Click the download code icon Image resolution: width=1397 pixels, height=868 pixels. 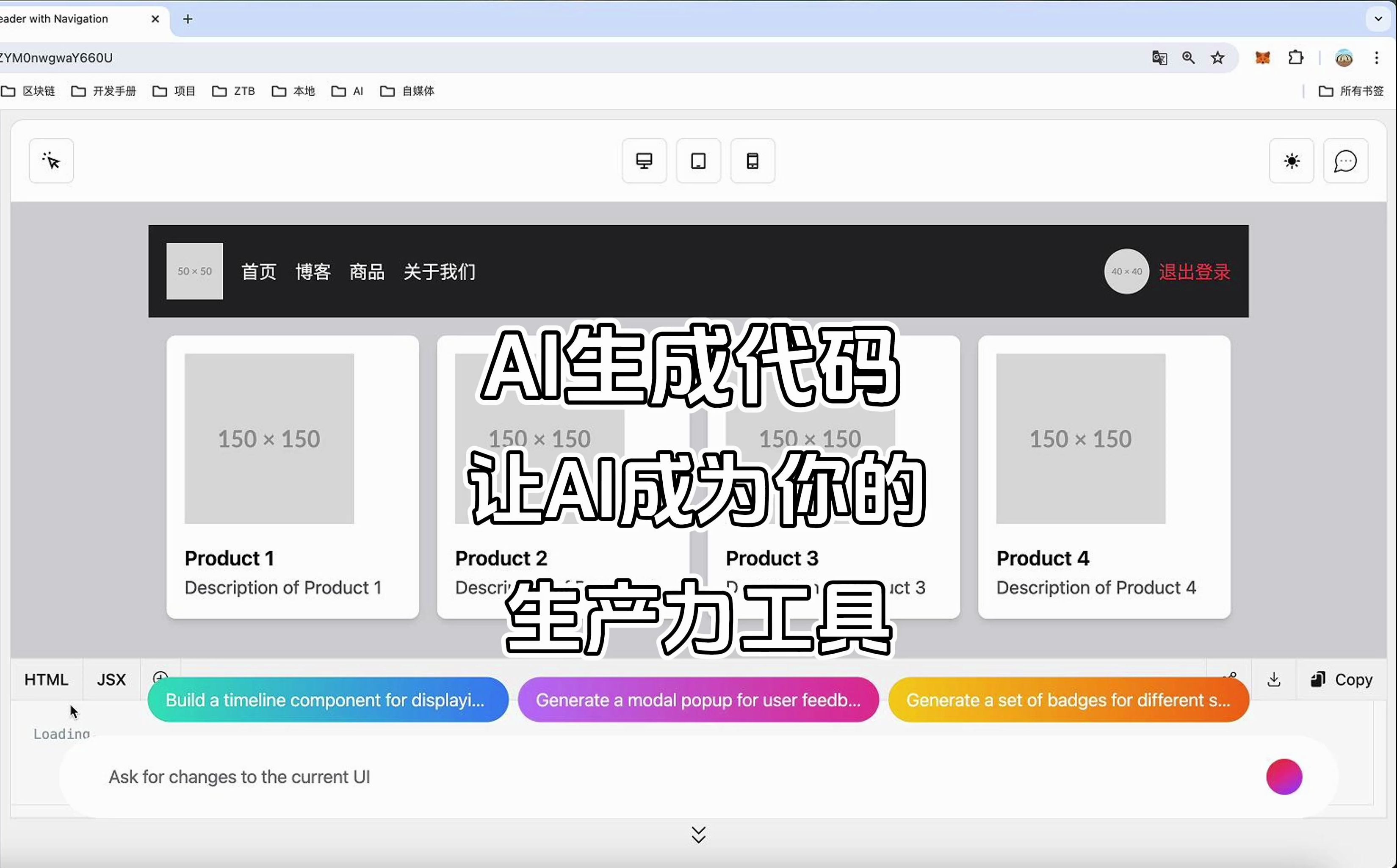tap(1274, 679)
